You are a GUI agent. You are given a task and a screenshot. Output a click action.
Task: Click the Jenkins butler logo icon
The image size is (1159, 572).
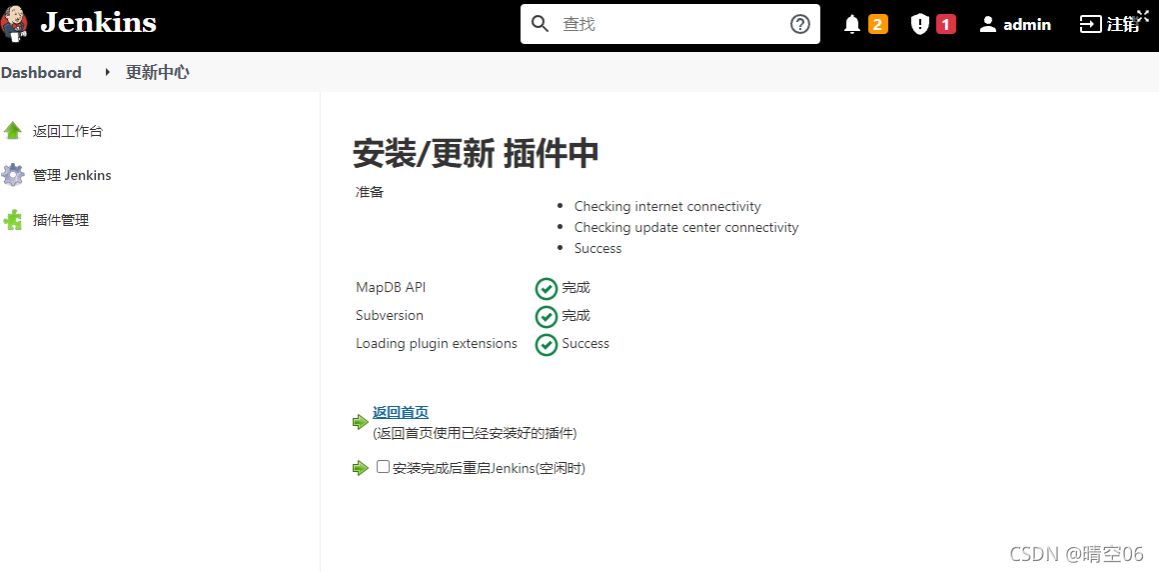[15, 23]
